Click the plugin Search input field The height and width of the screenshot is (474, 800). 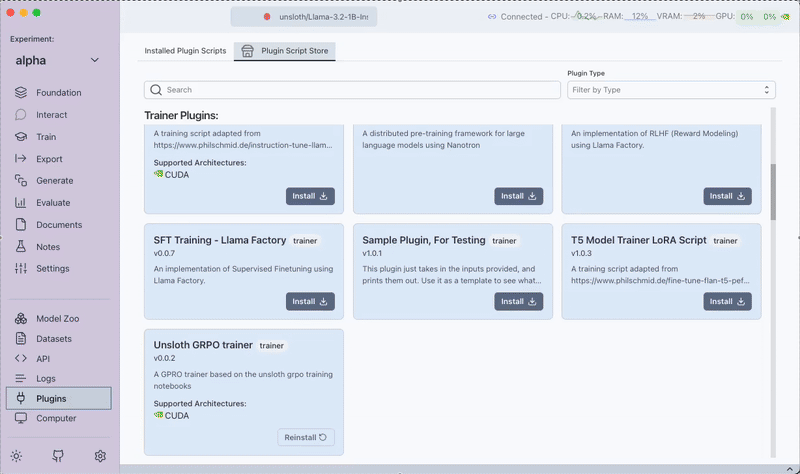tap(352, 90)
